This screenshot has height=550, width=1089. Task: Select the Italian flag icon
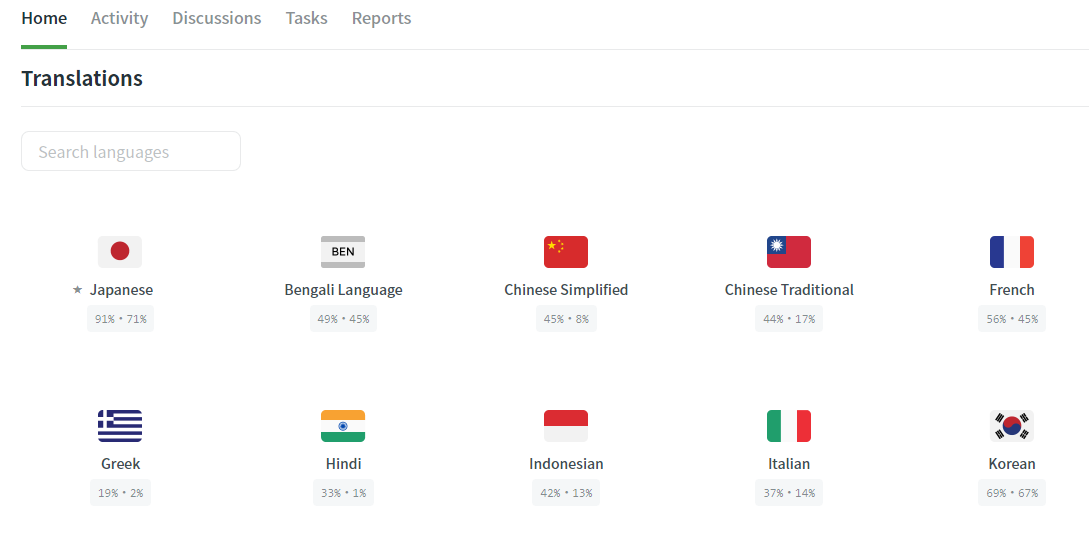point(789,426)
